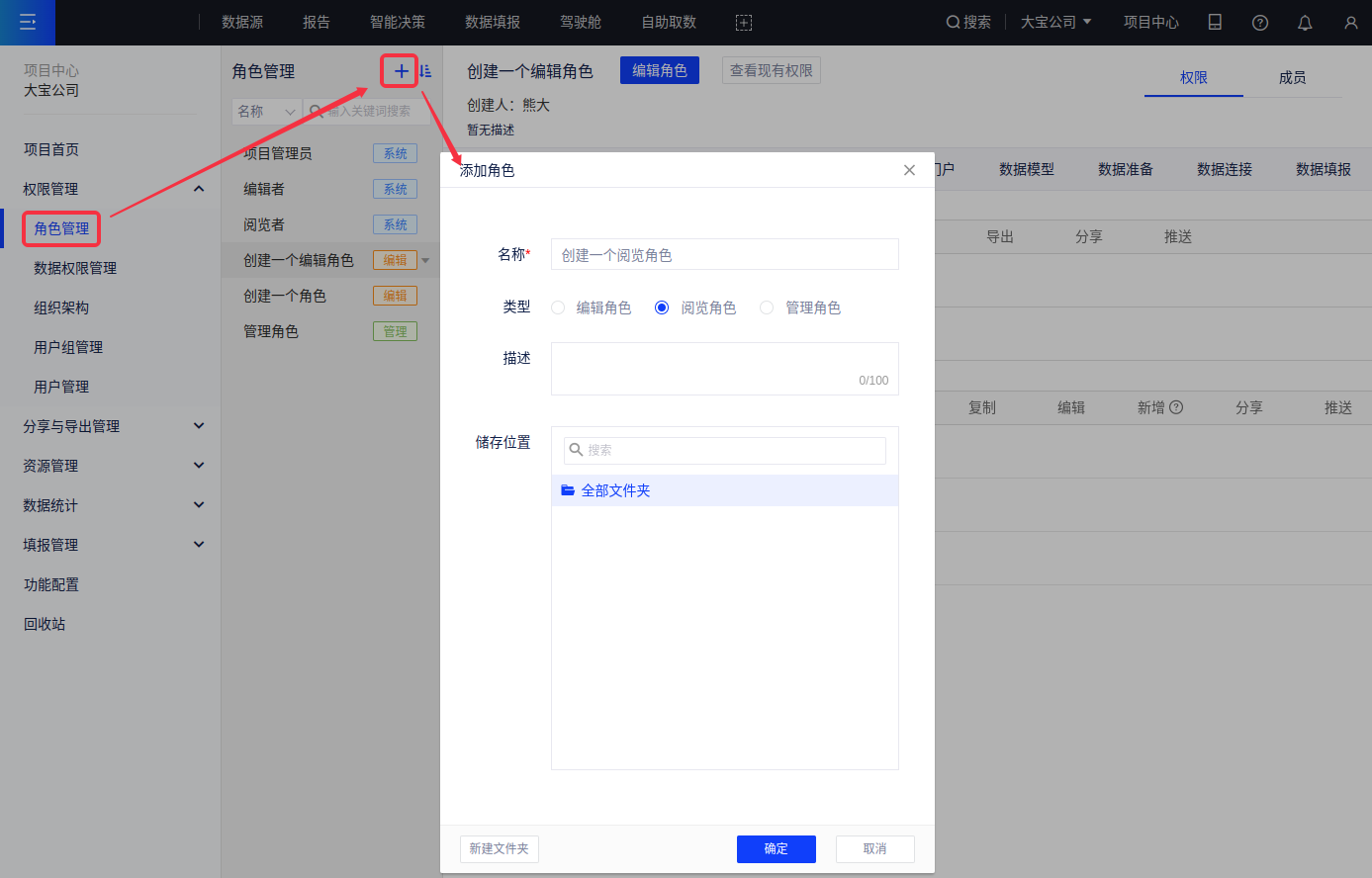Screen dimensions: 1372x878
Task: Open the notifications bell icon
Action: [1305, 22]
